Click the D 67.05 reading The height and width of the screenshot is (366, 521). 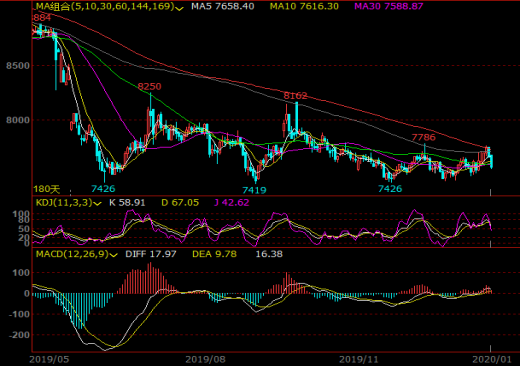click(180, 203)
